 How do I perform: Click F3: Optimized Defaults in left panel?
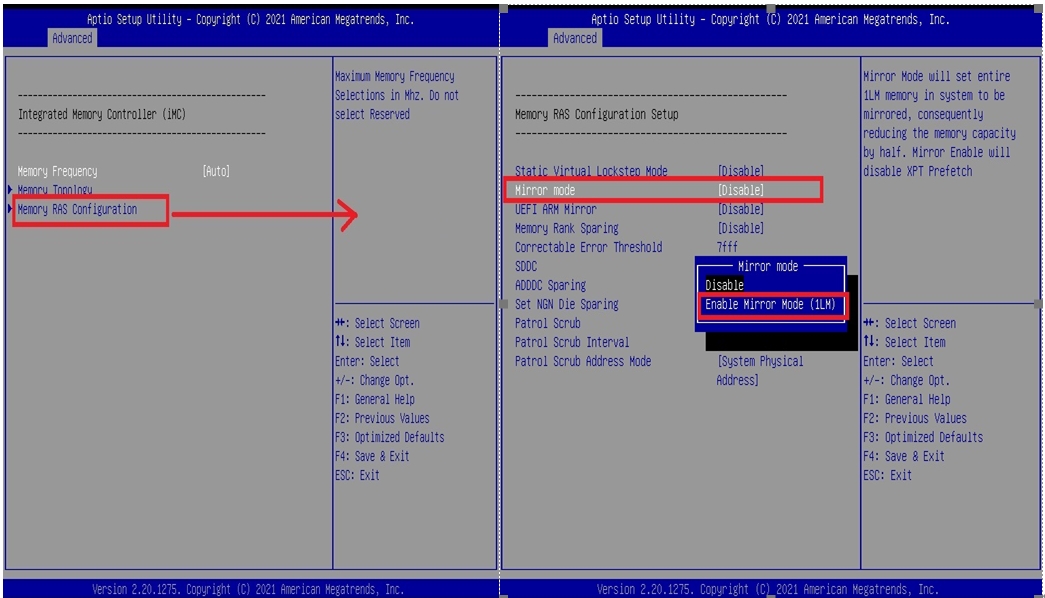pos(389,437)
